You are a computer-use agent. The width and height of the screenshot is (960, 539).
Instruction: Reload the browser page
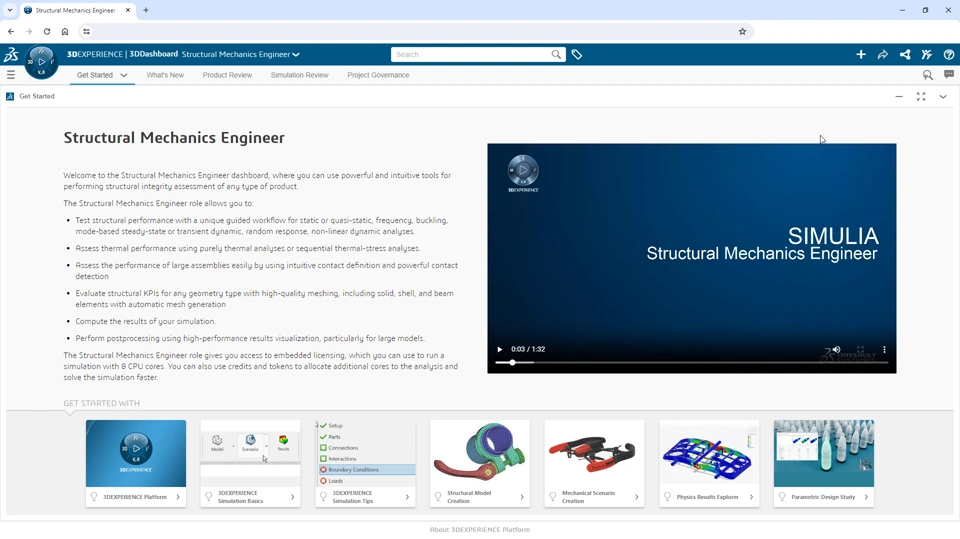(47, 31)
